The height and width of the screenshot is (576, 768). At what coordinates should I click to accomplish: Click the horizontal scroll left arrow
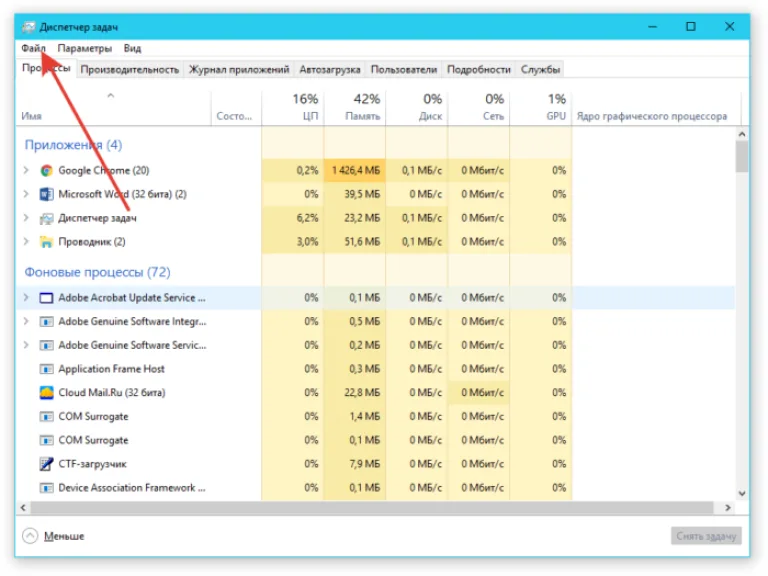click(23, 508)
